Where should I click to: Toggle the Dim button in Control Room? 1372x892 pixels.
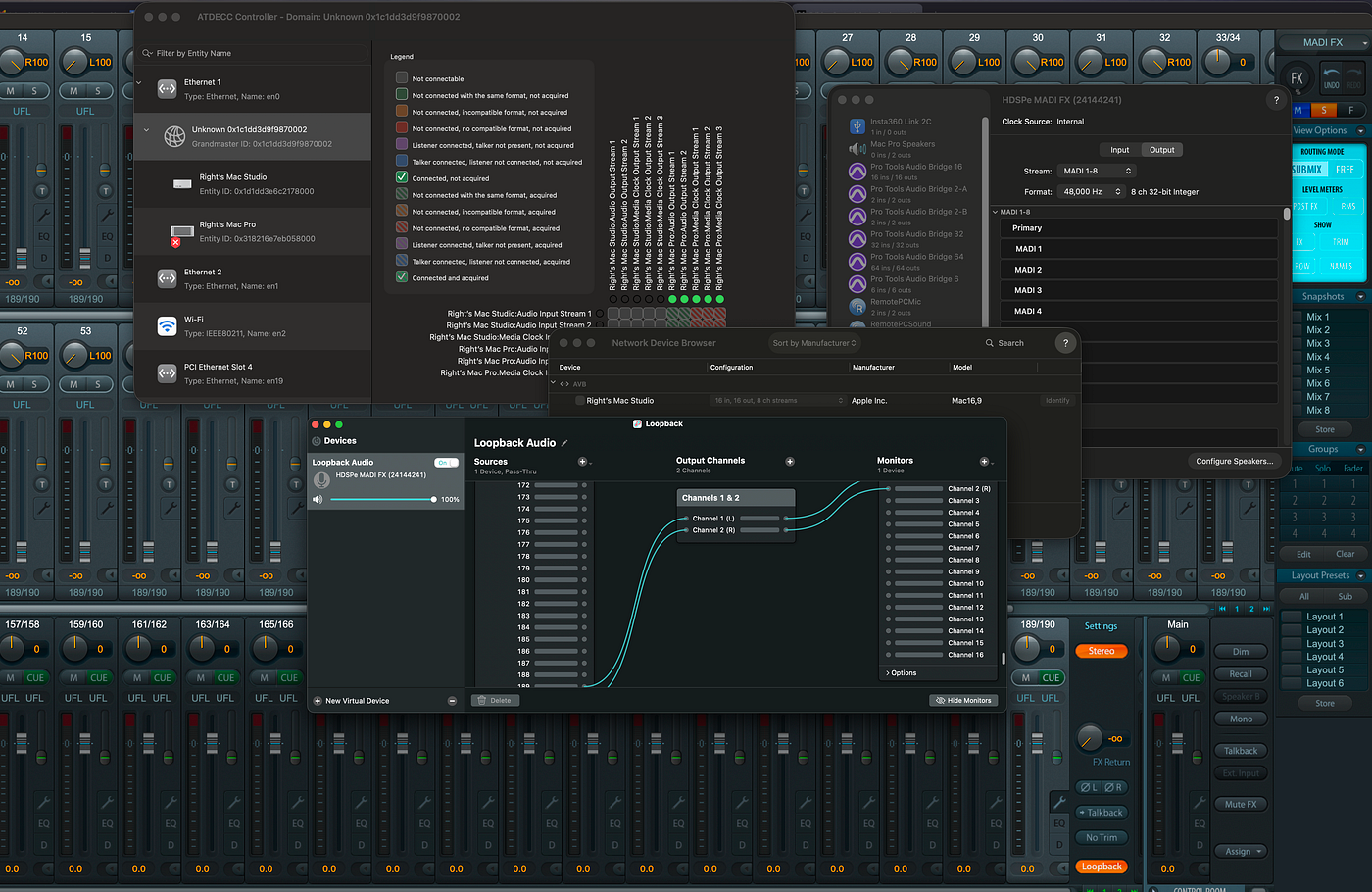(x=1241, y=651)
